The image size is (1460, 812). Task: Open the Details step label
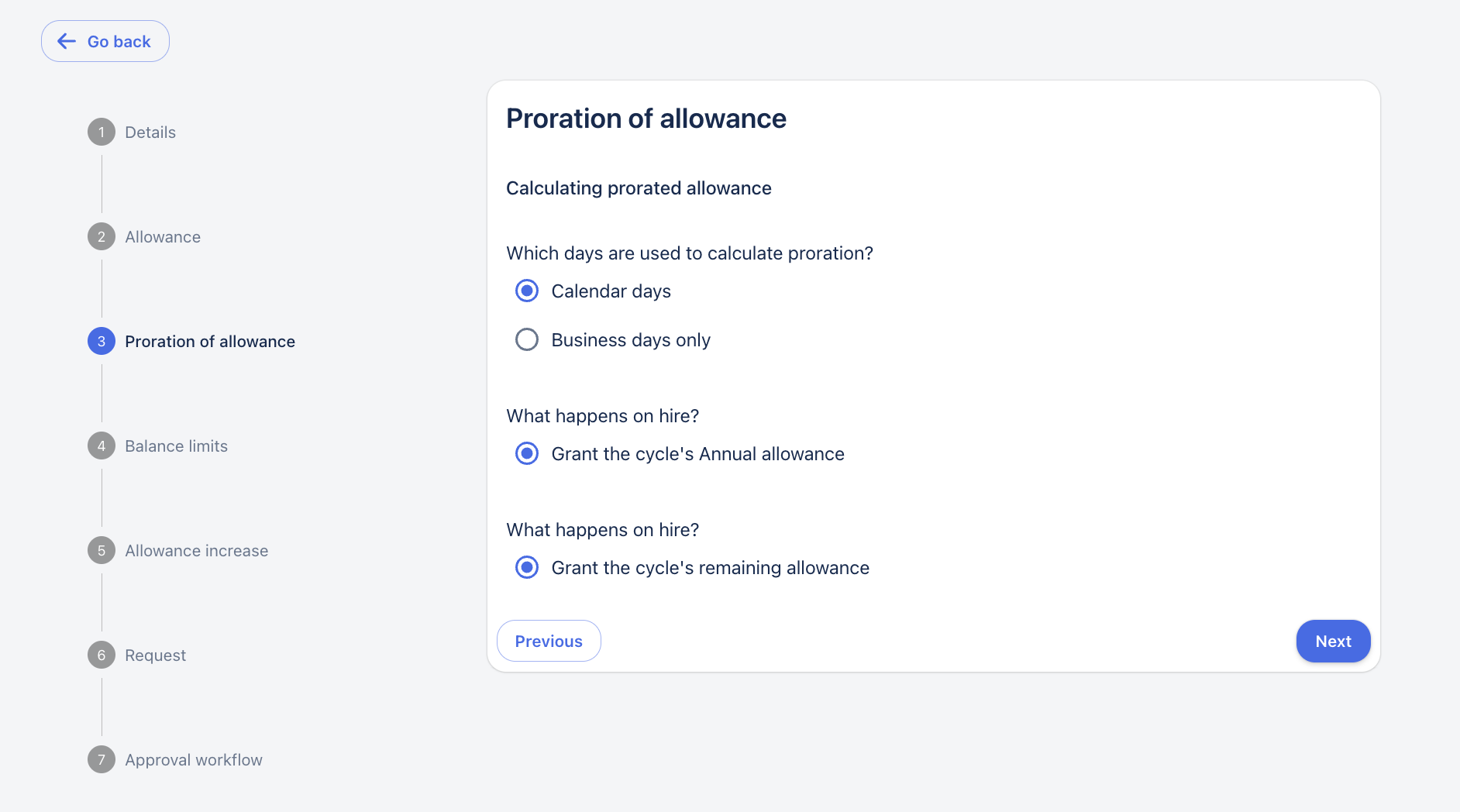coord(150,132)
